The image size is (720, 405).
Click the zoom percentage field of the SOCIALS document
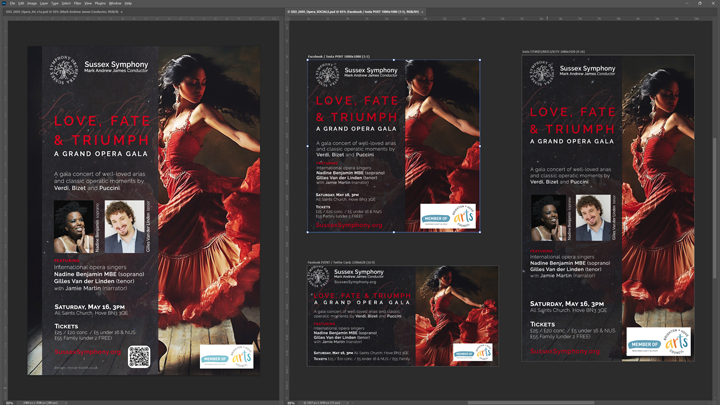coord(292,402)
